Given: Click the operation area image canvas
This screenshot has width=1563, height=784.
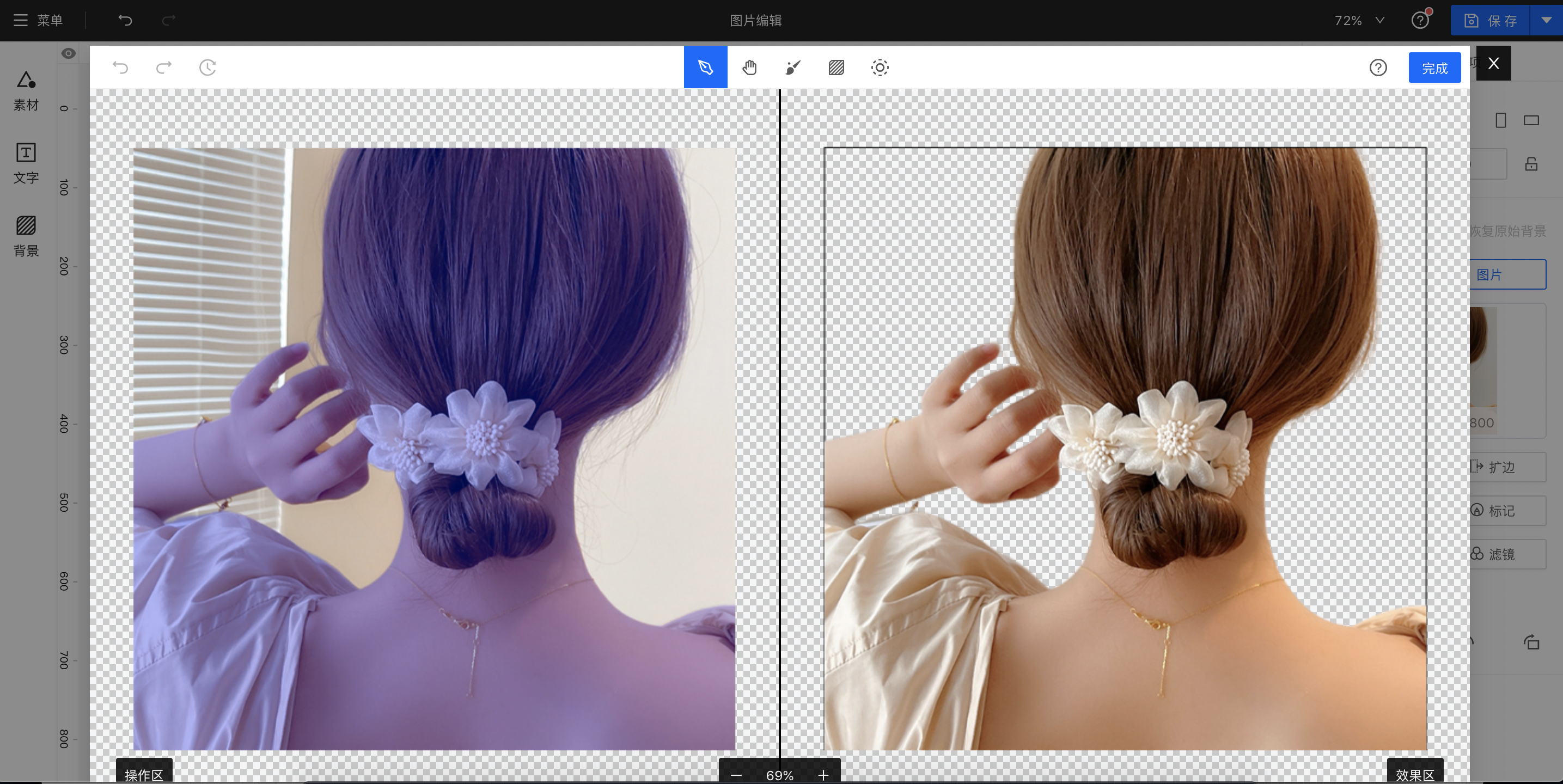Looking at the screenshot, I should [435, 449].
